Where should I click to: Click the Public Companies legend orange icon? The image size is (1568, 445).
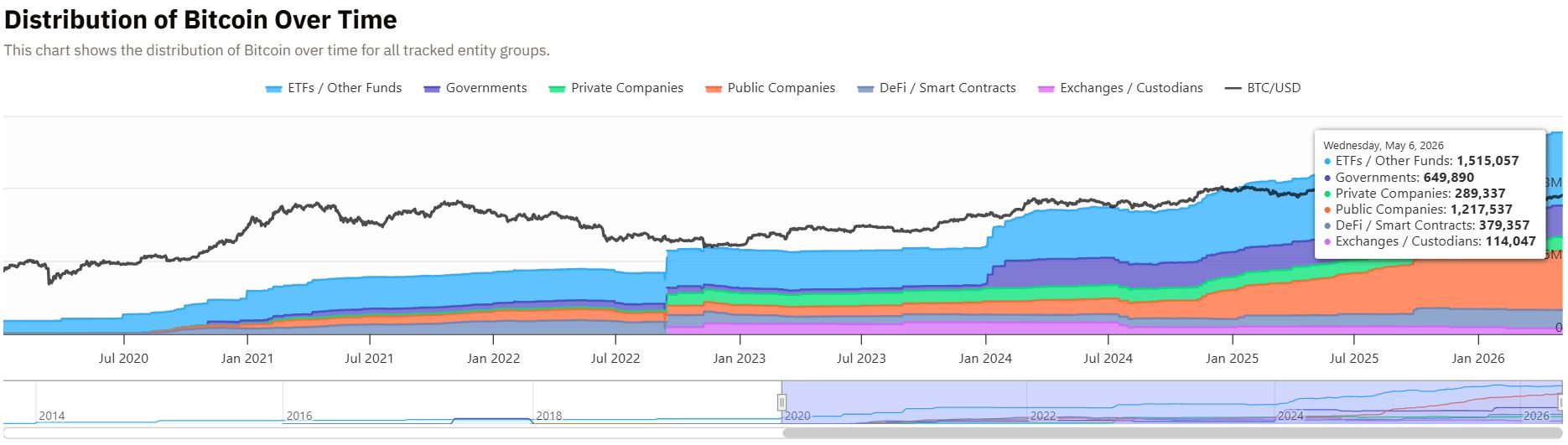[x=714, y=89]
